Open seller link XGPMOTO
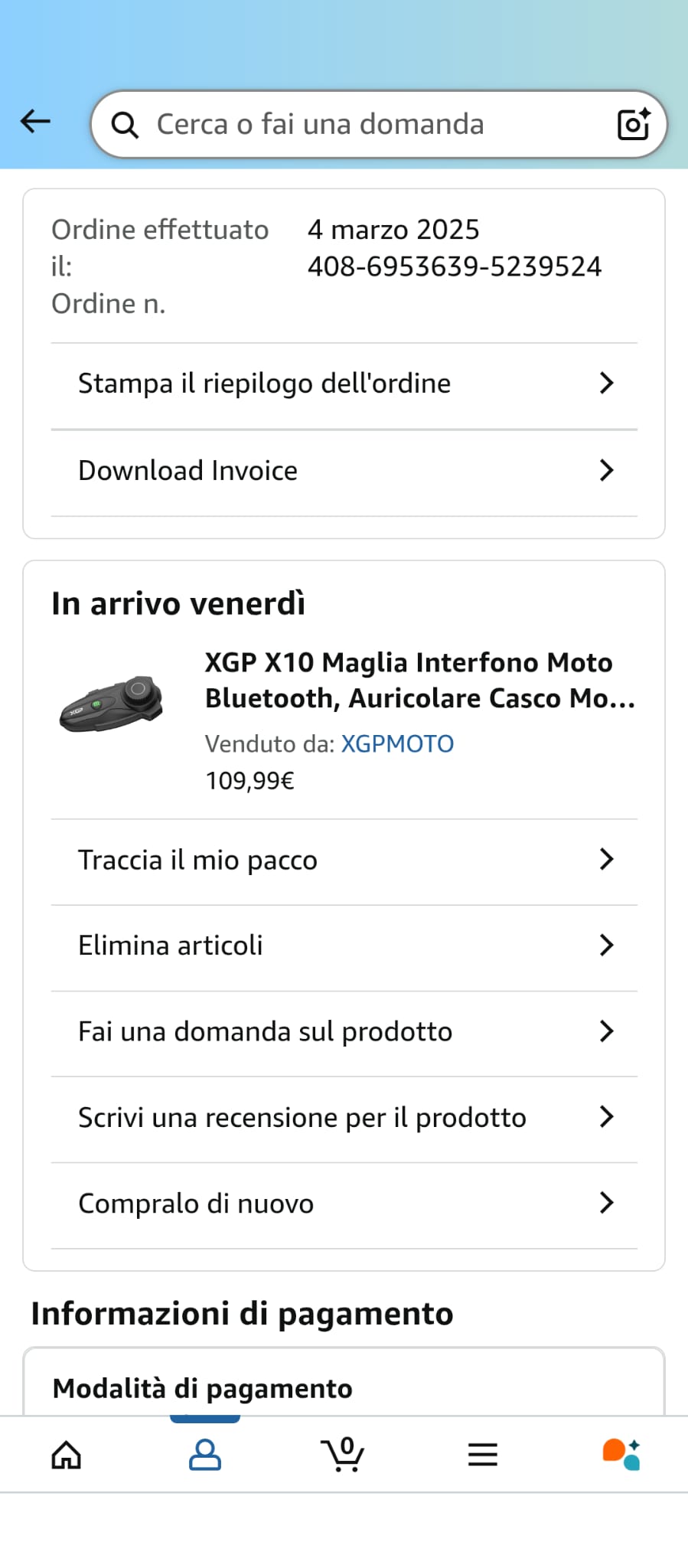 click(397, 743)
